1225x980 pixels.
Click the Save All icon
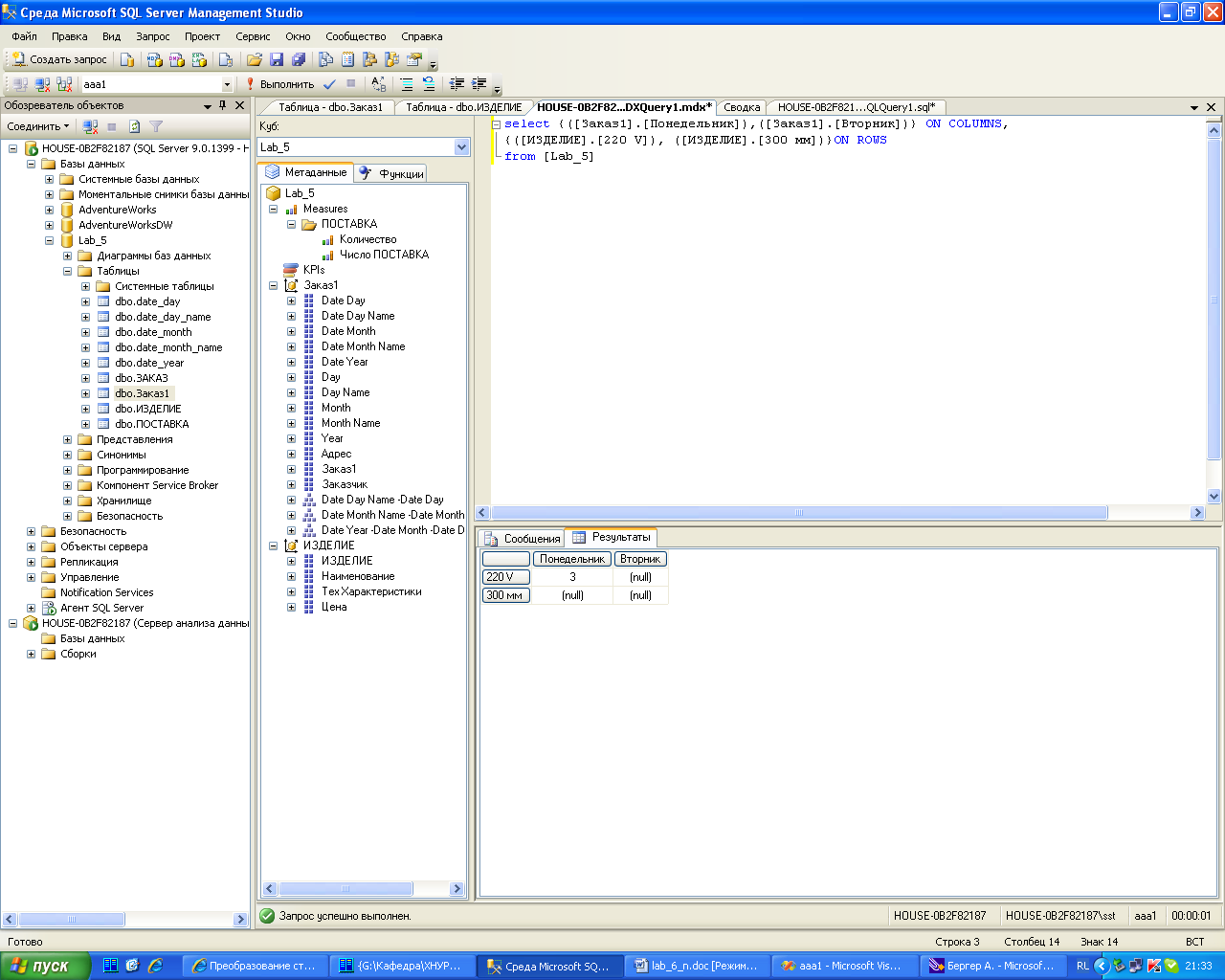click(299, 59)
